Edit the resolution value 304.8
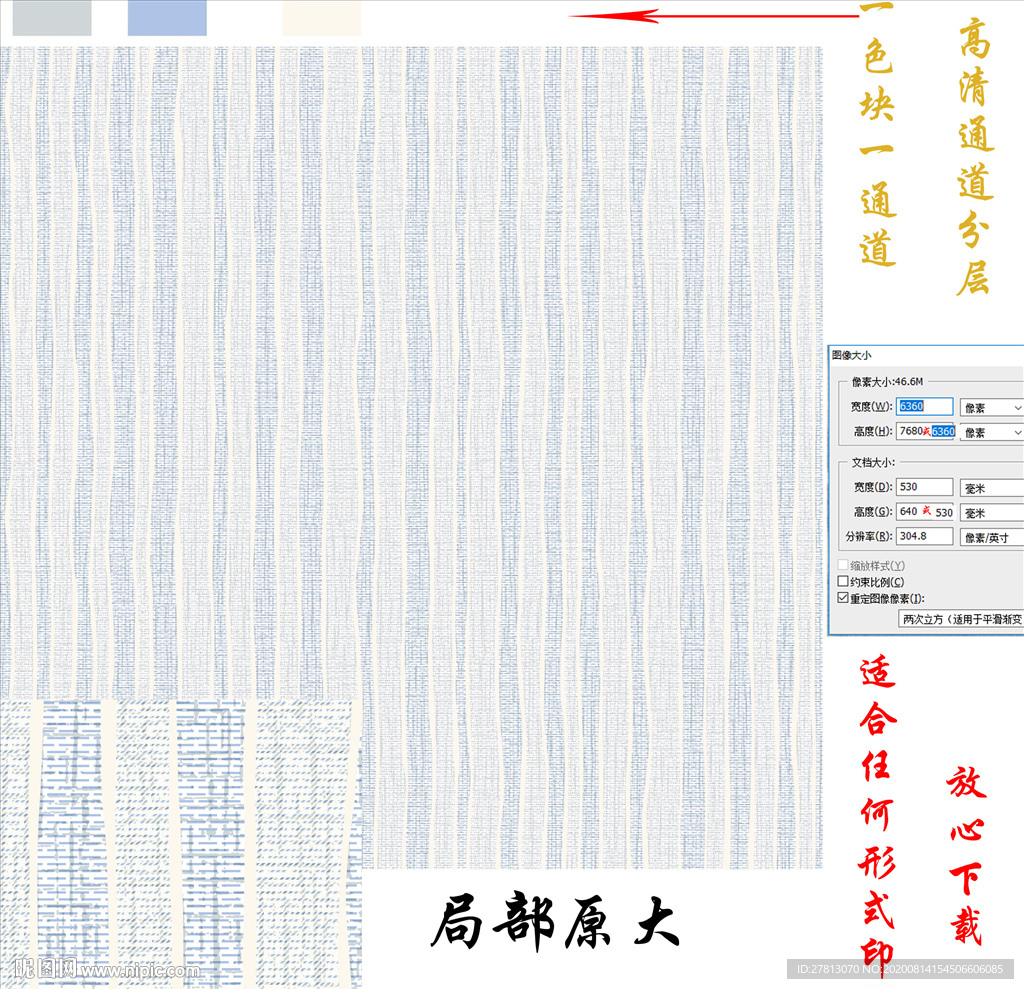This screenshot has height=989, width=1024. click(x=920, y=536)
